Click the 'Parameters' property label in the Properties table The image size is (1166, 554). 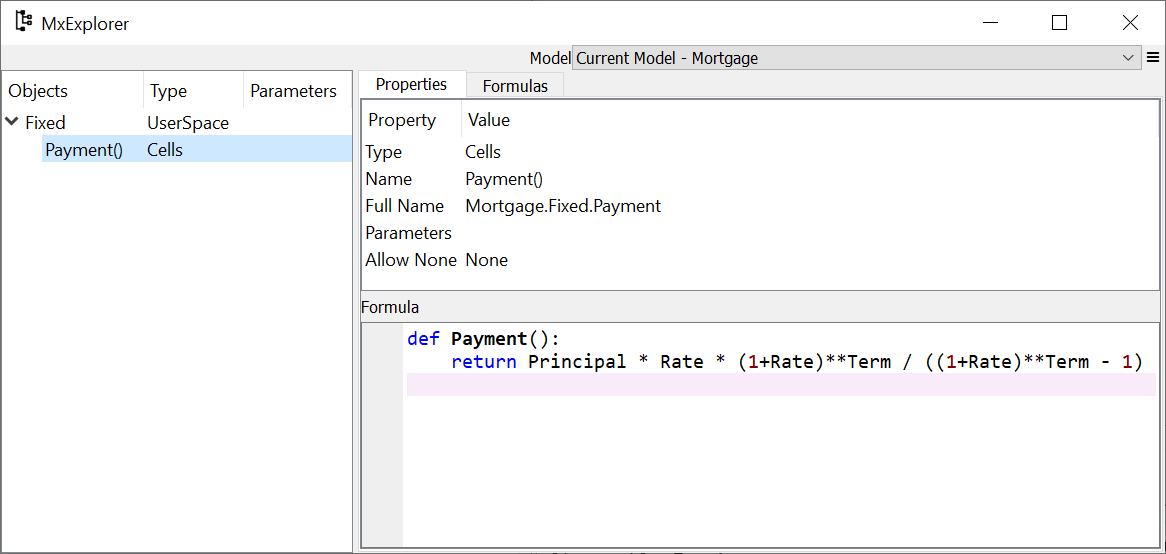click(x=408, y=233)
